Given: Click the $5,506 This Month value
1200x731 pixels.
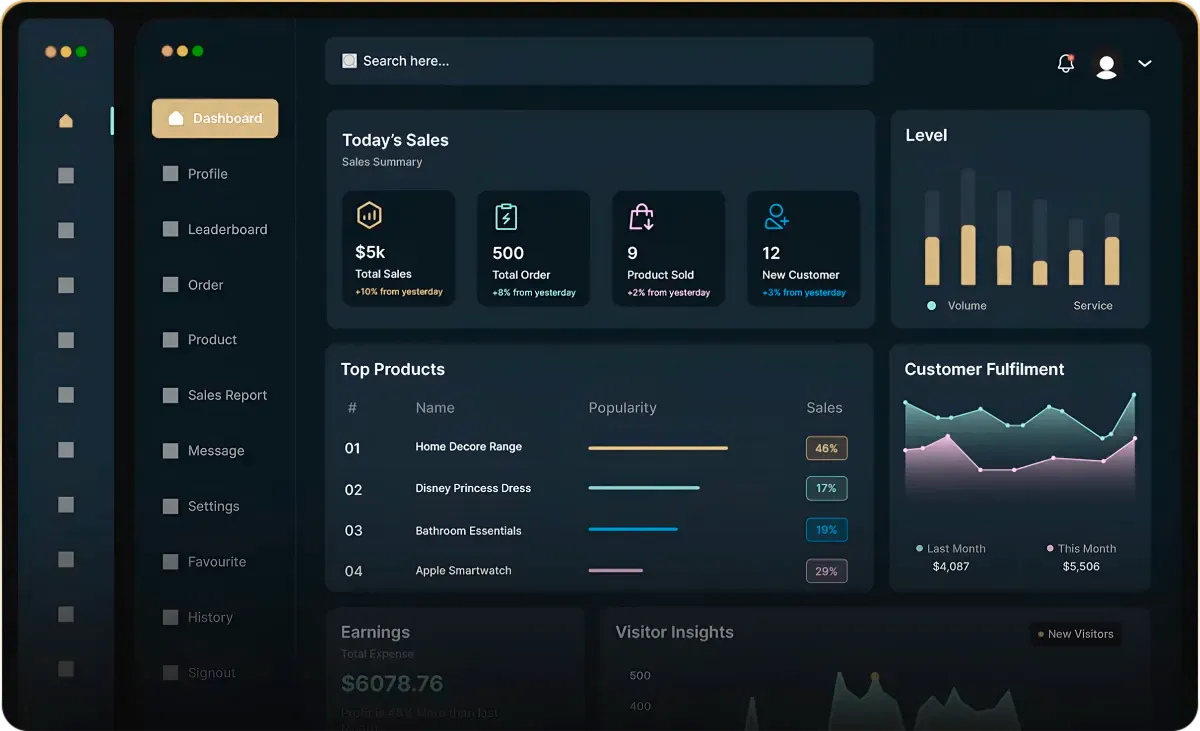Looking at the screenshot, I should (x=1081, y=567).
